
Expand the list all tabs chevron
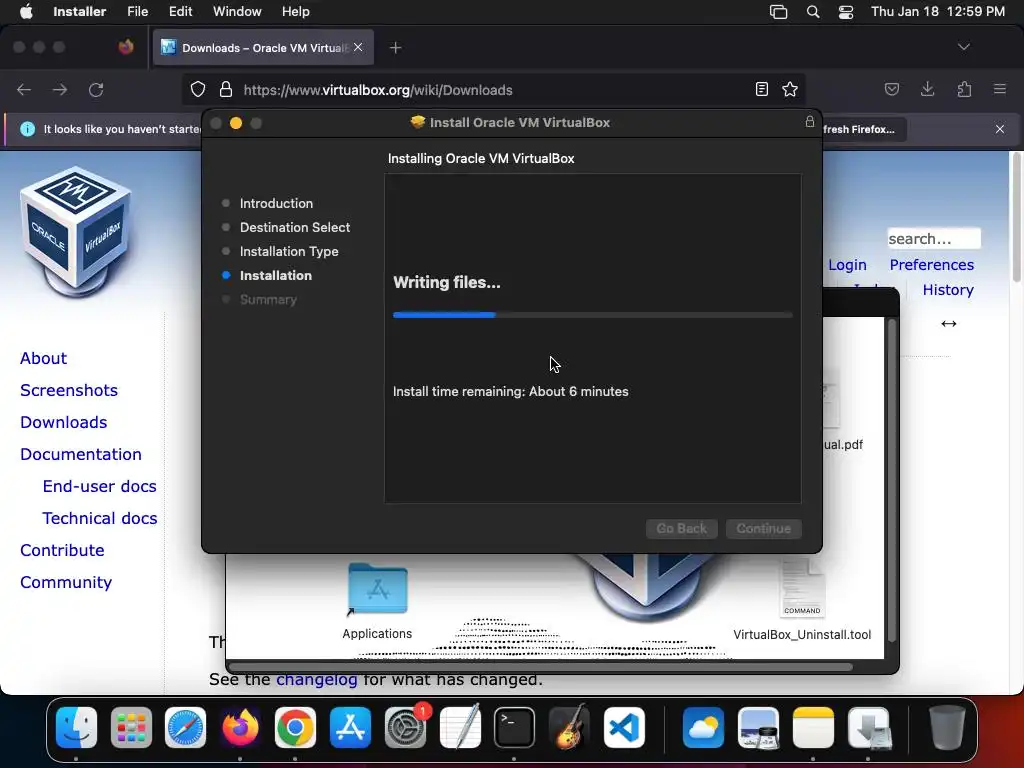click(x=964, y=47)
